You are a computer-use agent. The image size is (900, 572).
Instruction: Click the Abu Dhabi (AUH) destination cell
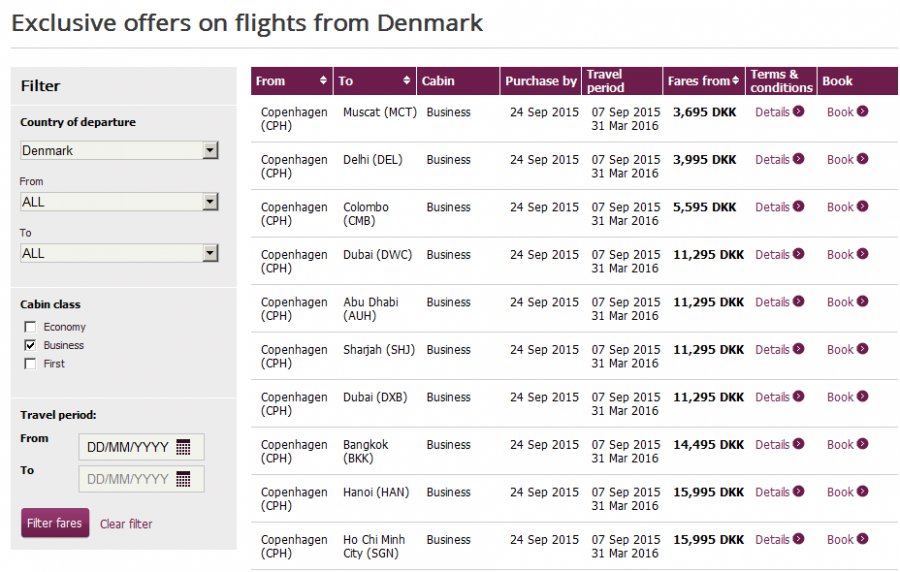[371, 309]
